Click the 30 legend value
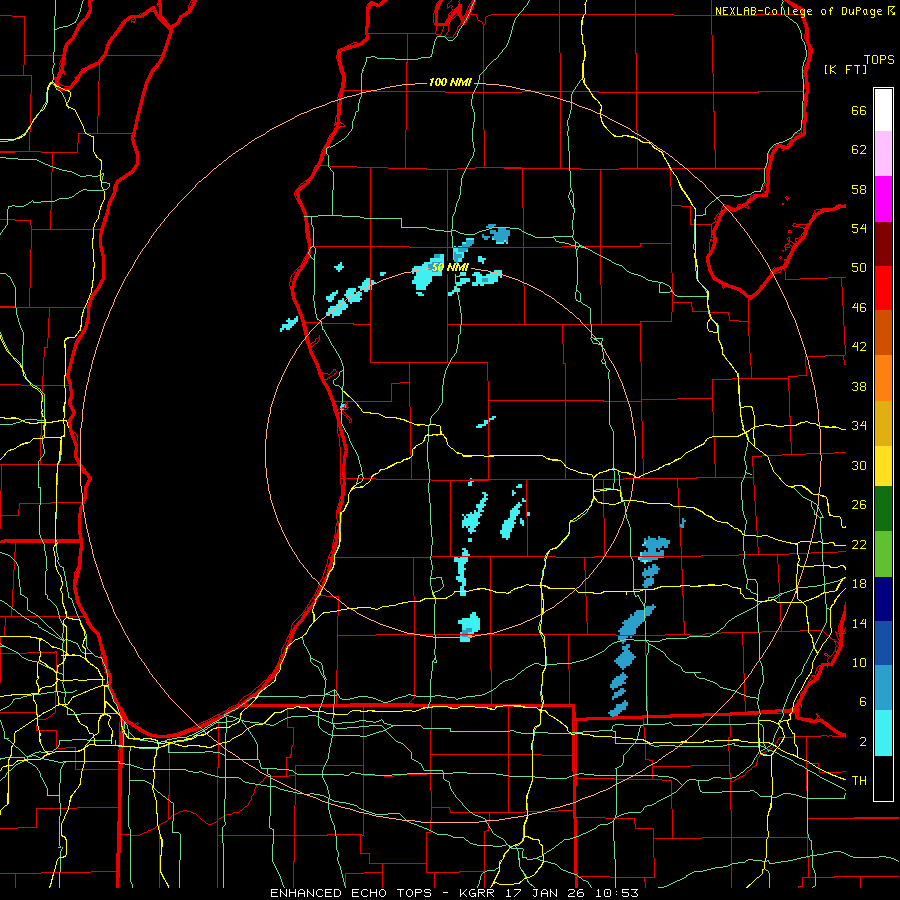 coord(859,465)
